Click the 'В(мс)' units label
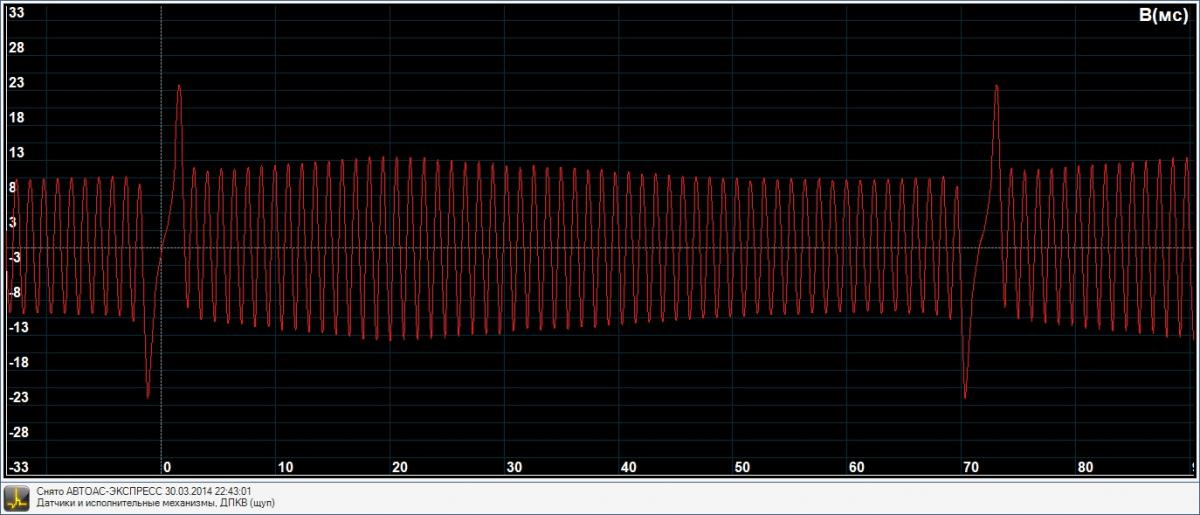This screenshot has height=515, width=1200. [1162, 15]
